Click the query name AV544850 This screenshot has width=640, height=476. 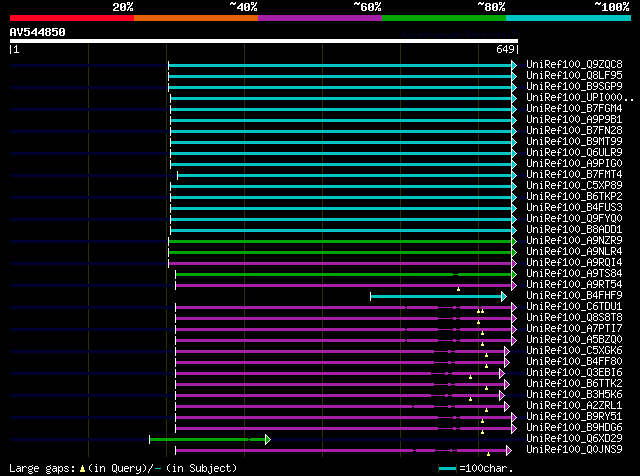(38, 32)
